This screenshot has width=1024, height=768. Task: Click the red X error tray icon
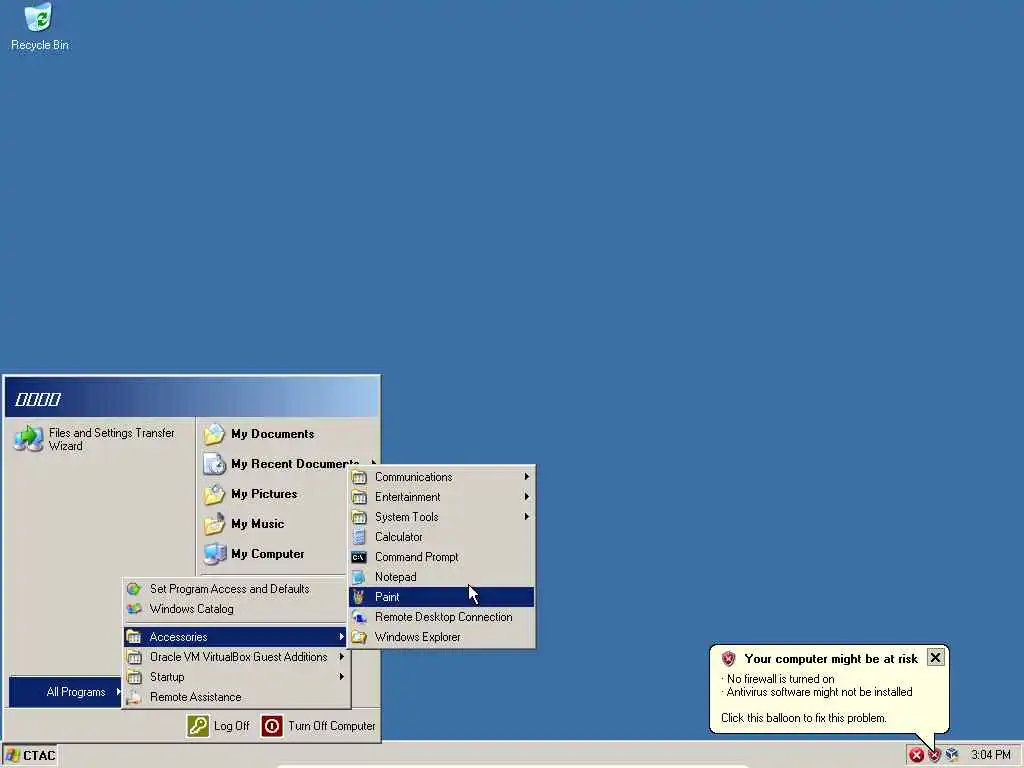pyautogui.click(x=917, y=755)
